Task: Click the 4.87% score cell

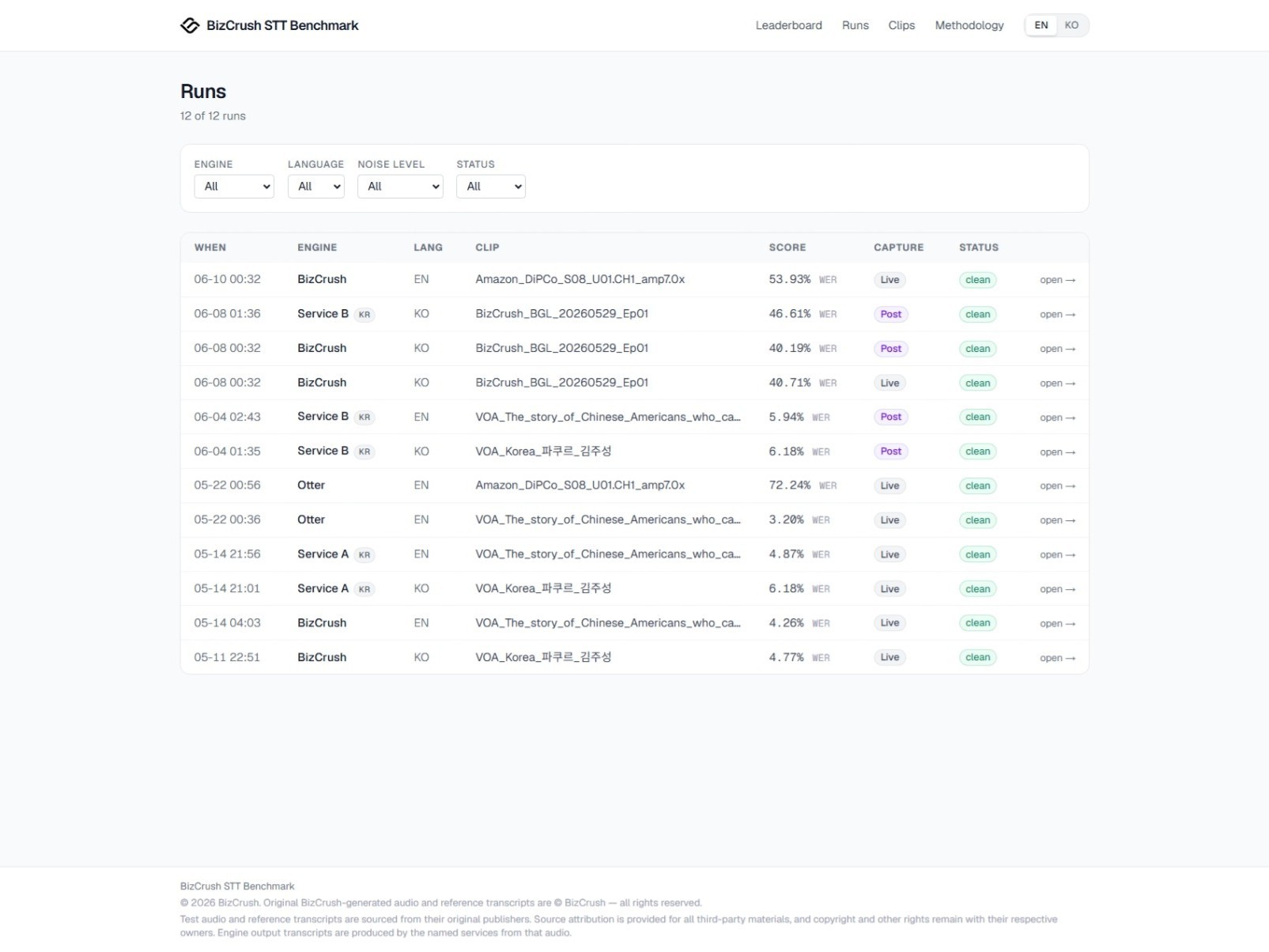Action: (799, 554)
